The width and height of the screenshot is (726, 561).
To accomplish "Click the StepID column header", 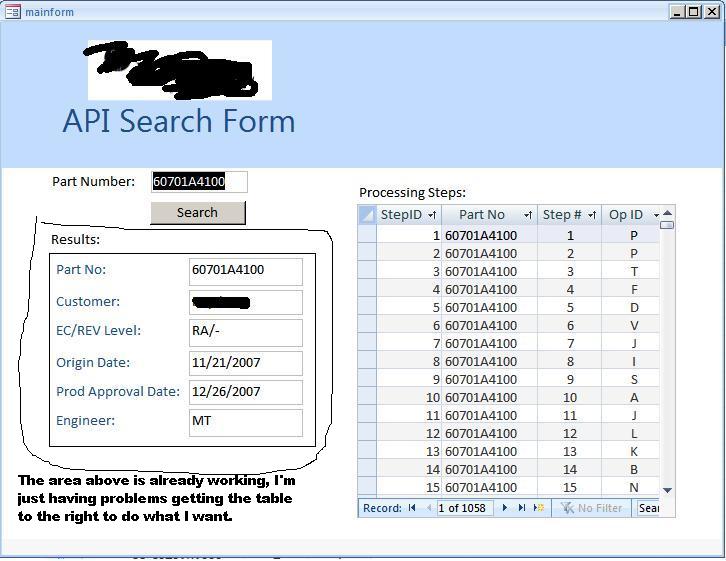I will 409,215.
